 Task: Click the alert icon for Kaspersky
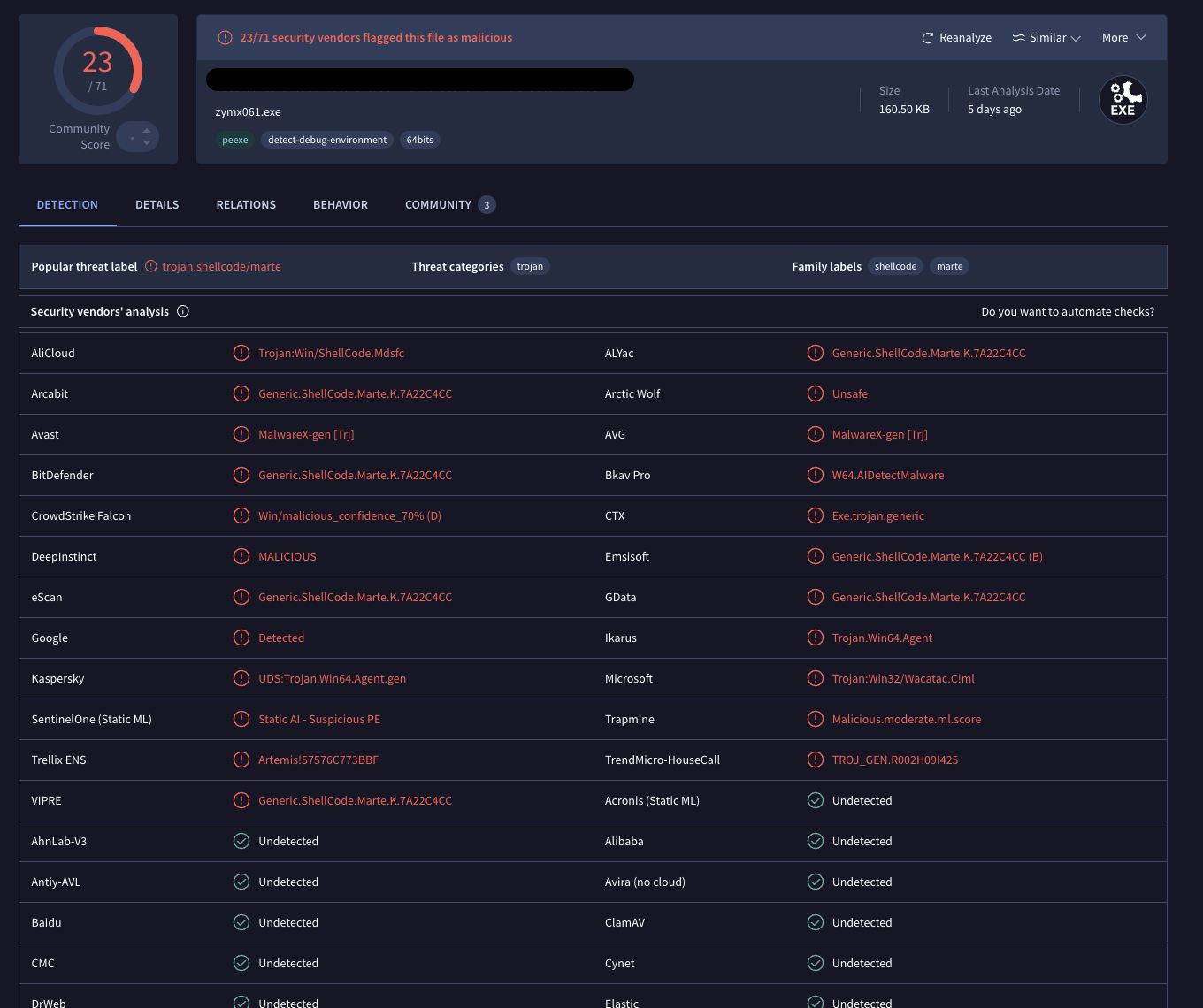241,678
